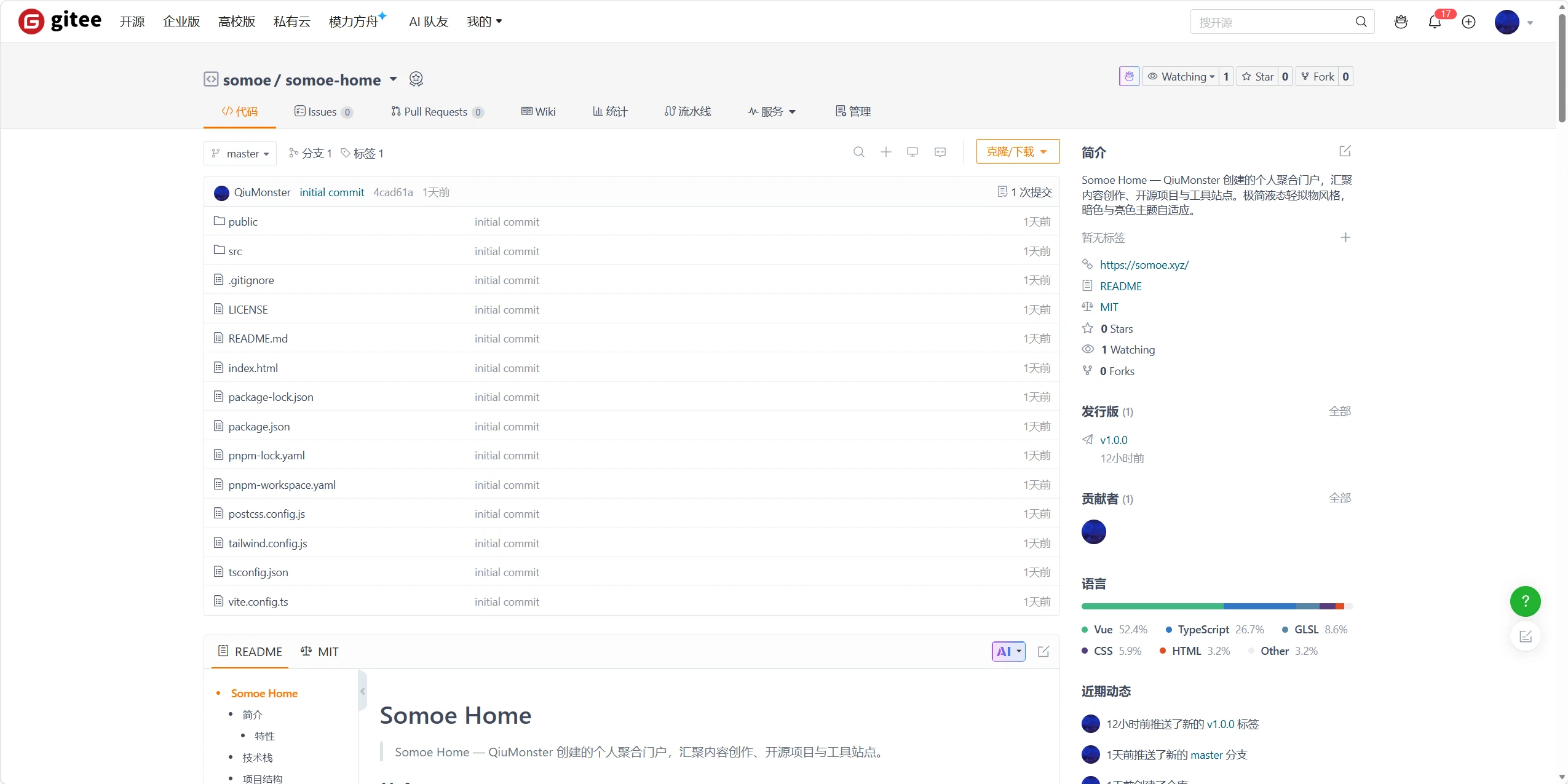Open the 流水线 tab

(x=687, y=111)
